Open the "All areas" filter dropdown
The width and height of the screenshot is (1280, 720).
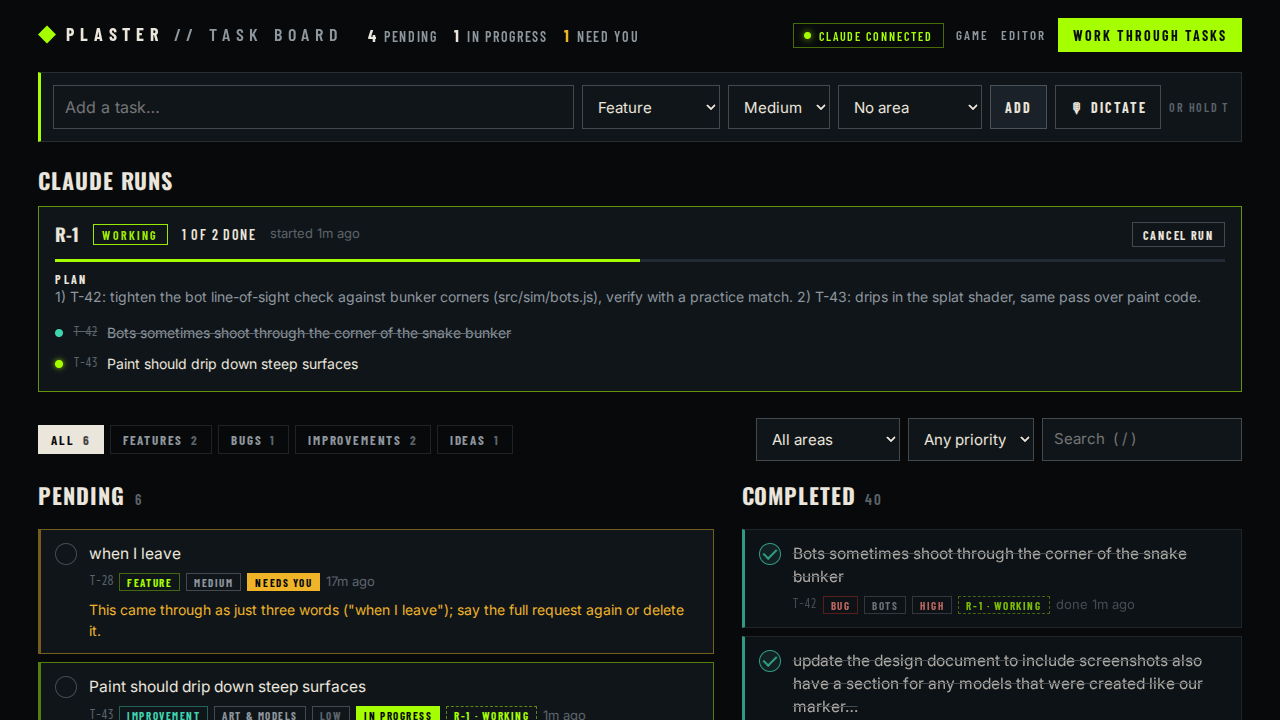(828, 440)
